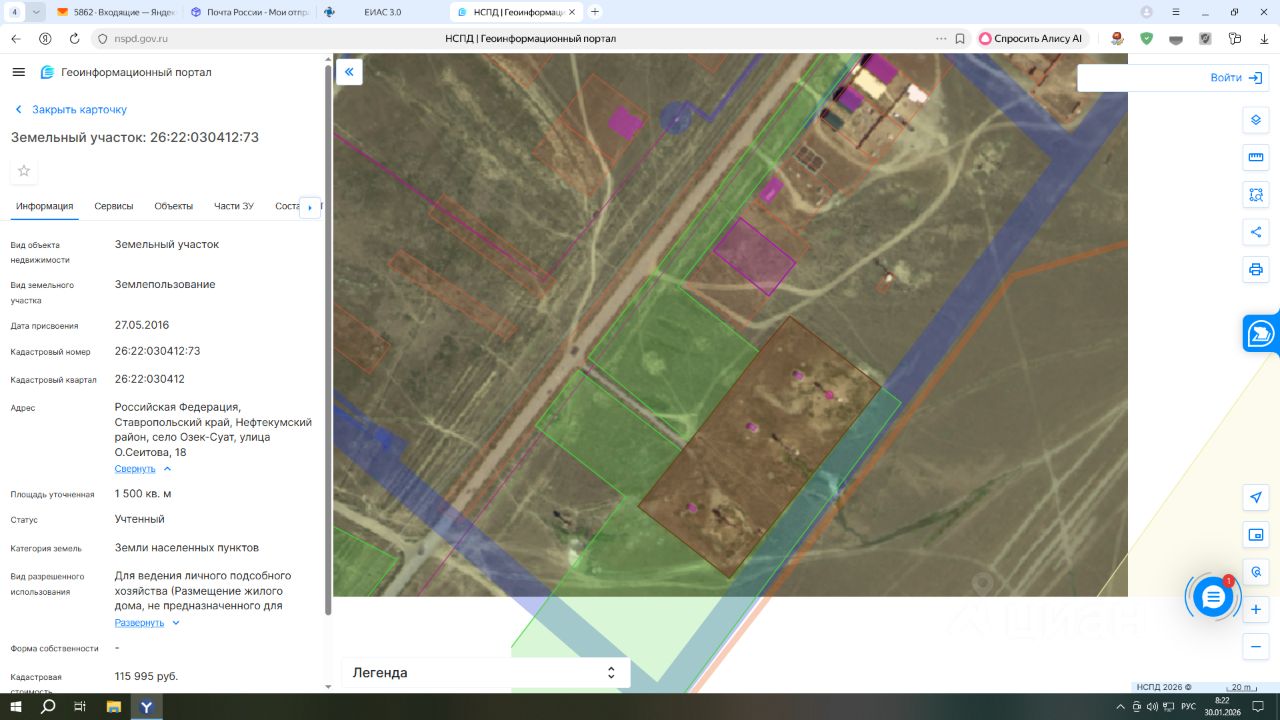
Task: Select cadastral number 26:22:030412:73 value
Action: click(x=158, y=351)
